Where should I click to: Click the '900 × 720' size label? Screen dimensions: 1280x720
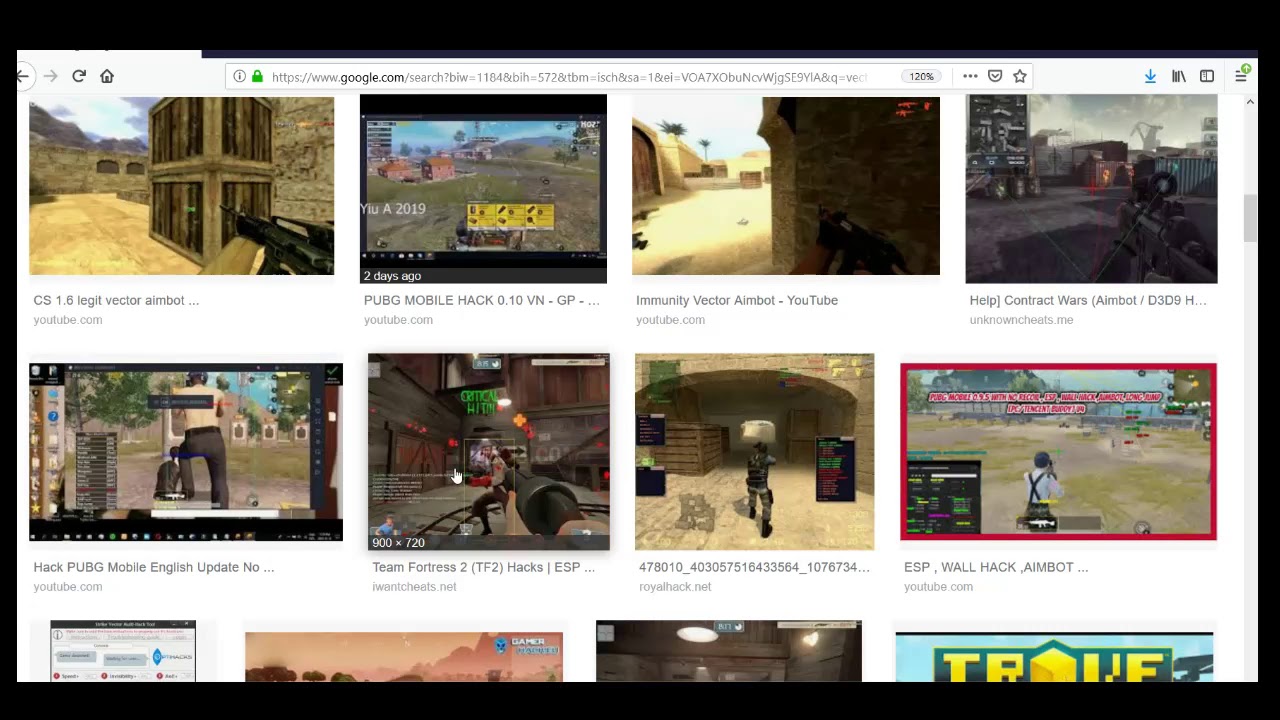(398, 542)
